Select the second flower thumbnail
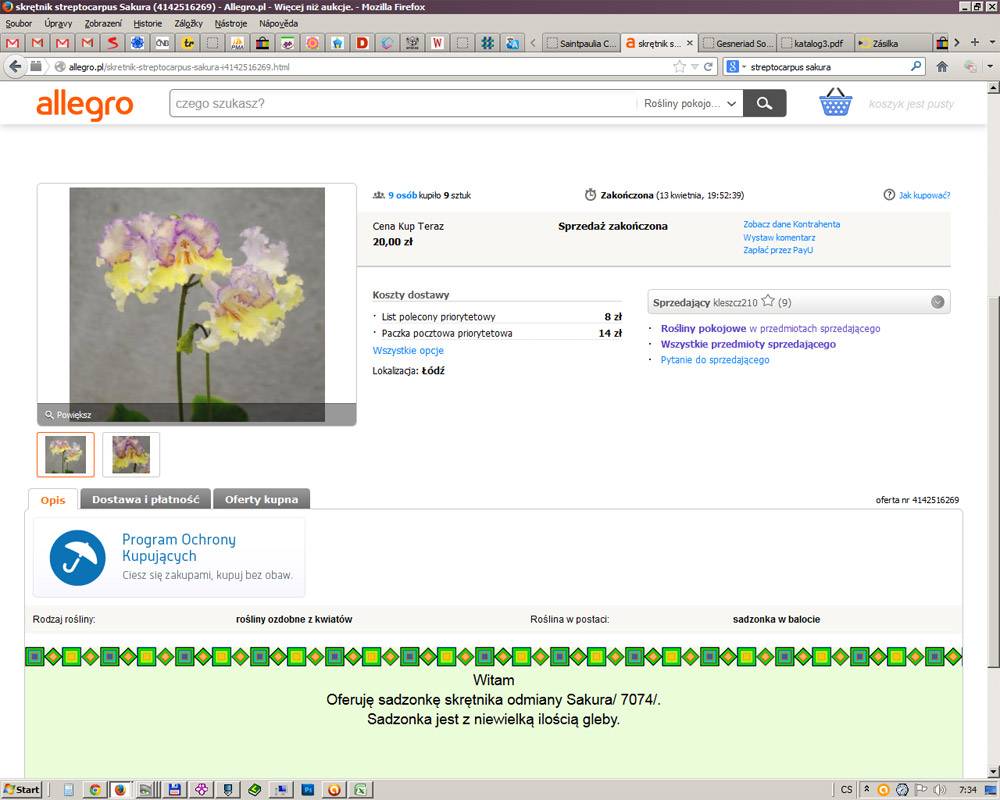This screenshot has width=1000, height=800. click(131, 454)
